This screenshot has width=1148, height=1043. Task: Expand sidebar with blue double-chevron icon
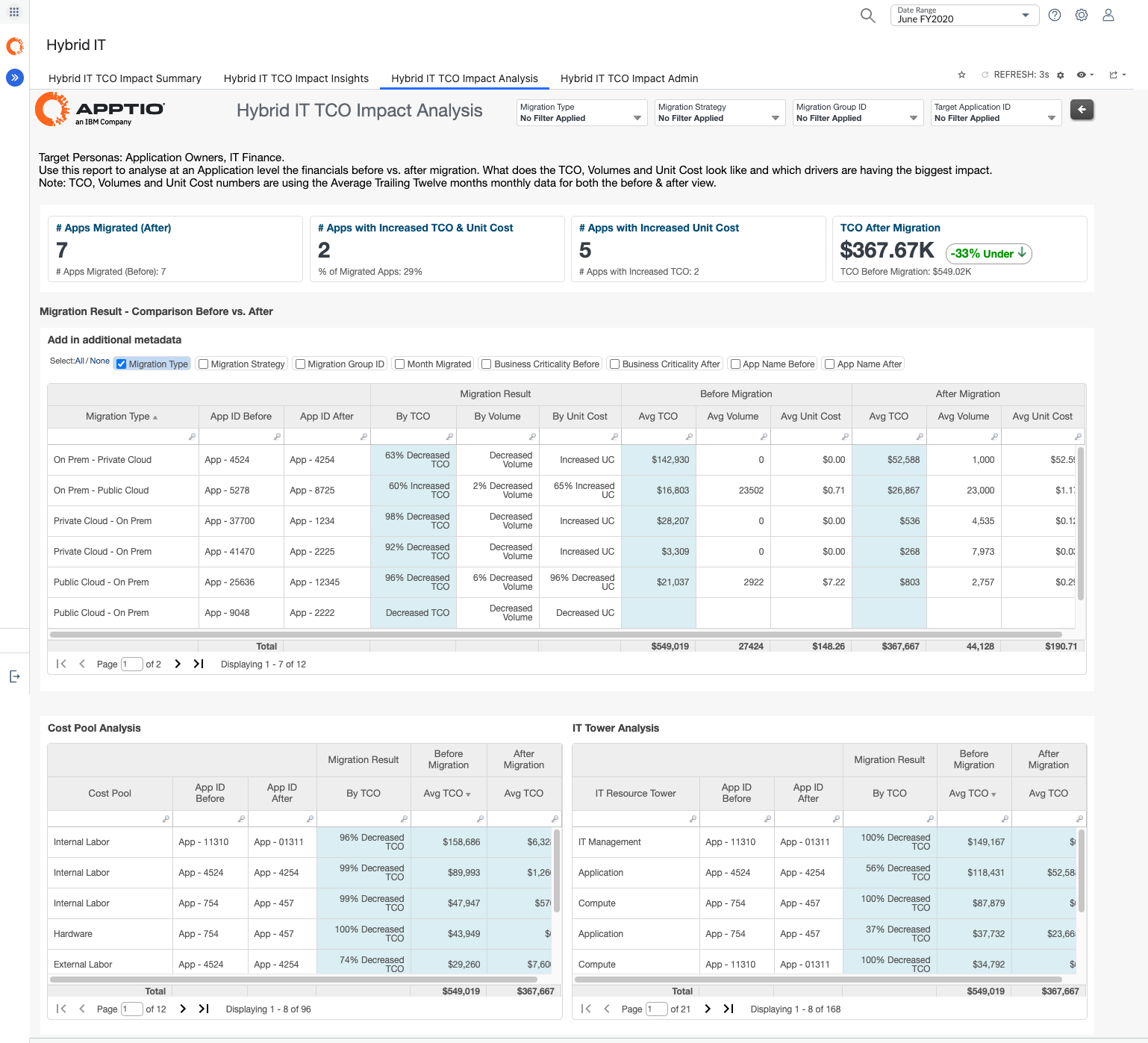tap(15, 78)
